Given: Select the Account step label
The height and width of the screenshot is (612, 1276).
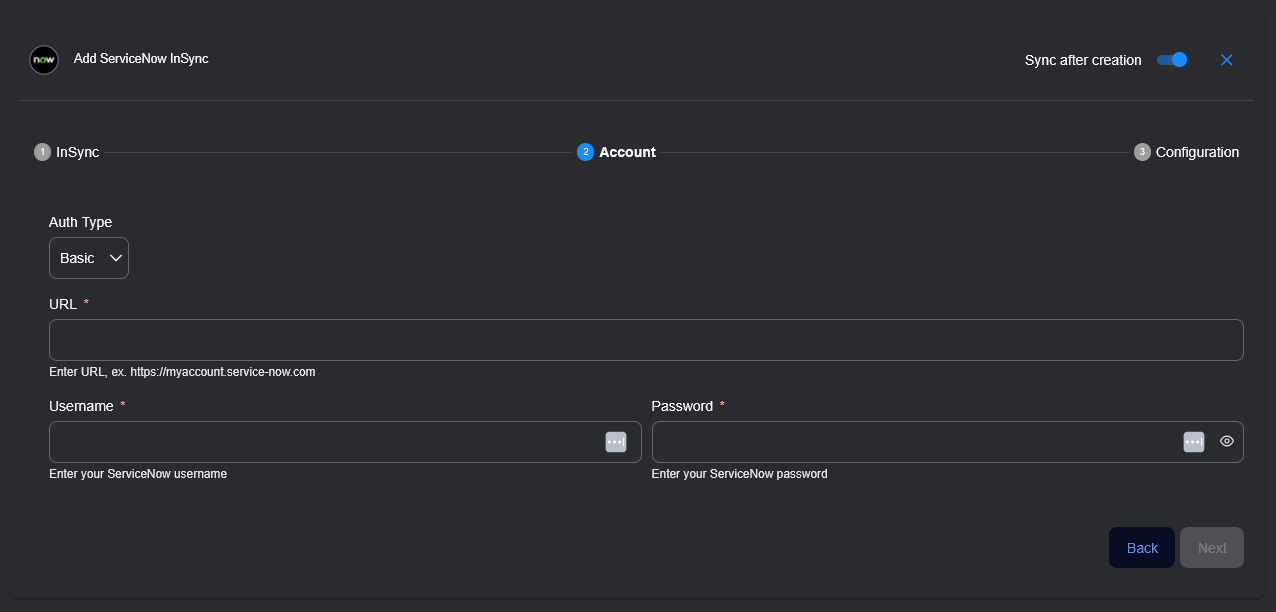Looking at the screenshot, I should tap(627, 152).
